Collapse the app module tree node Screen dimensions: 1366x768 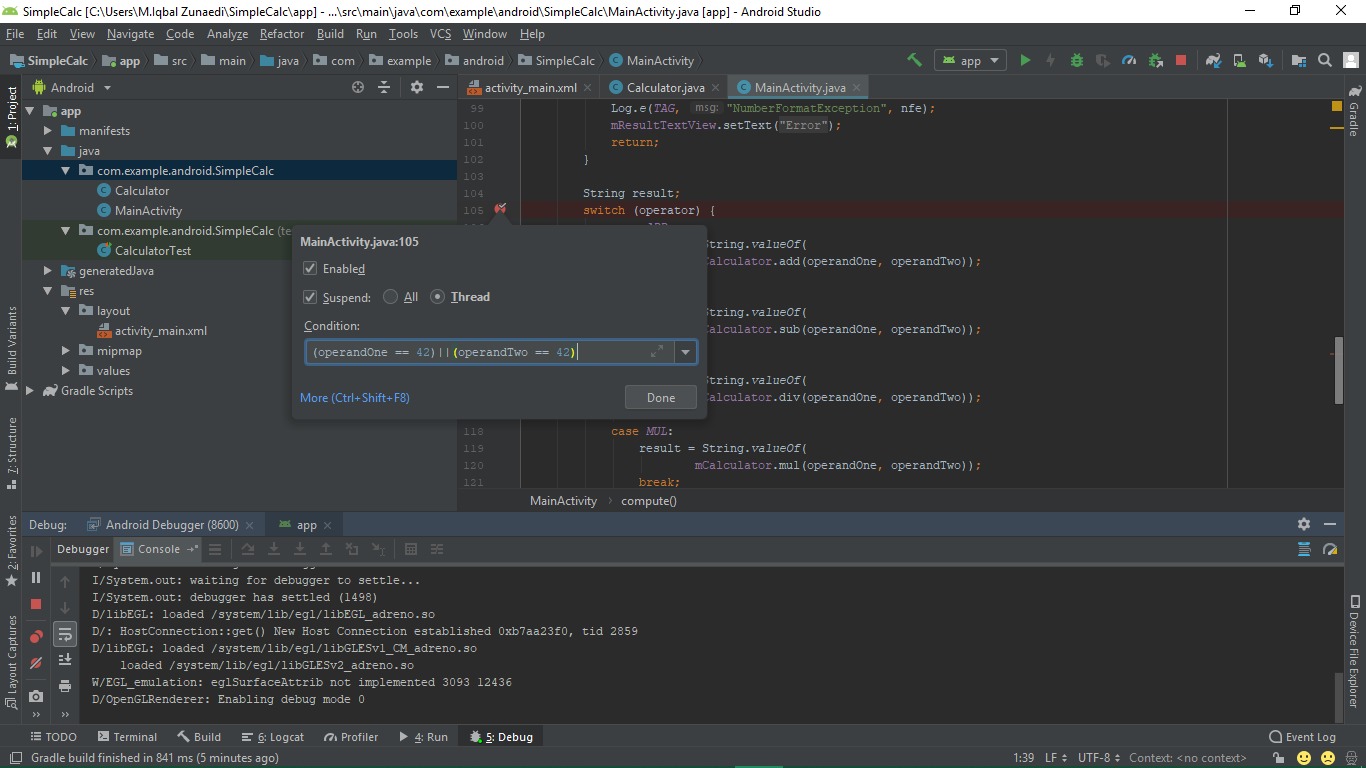click(x=29, y=111)
